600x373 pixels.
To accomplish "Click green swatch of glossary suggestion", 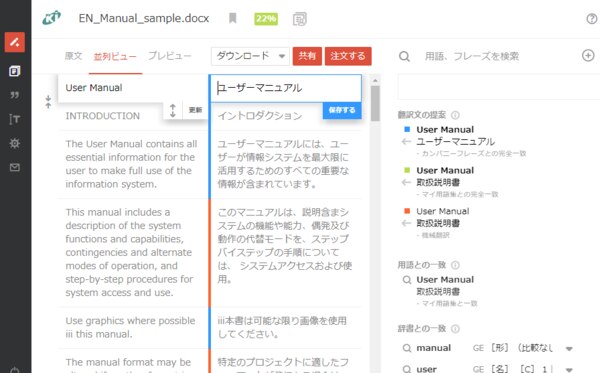I will (407, 170).
